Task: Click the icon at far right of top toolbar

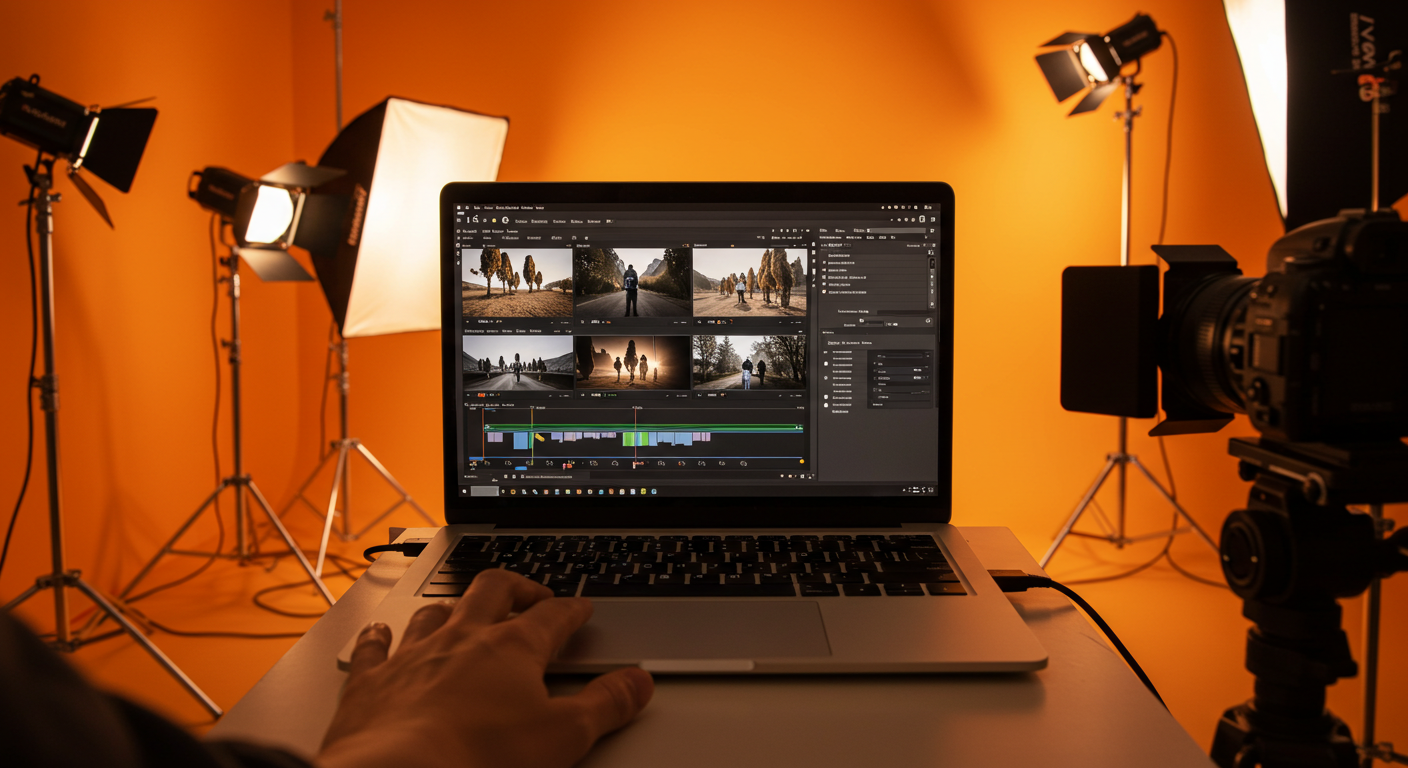Action: pos(932,220)
